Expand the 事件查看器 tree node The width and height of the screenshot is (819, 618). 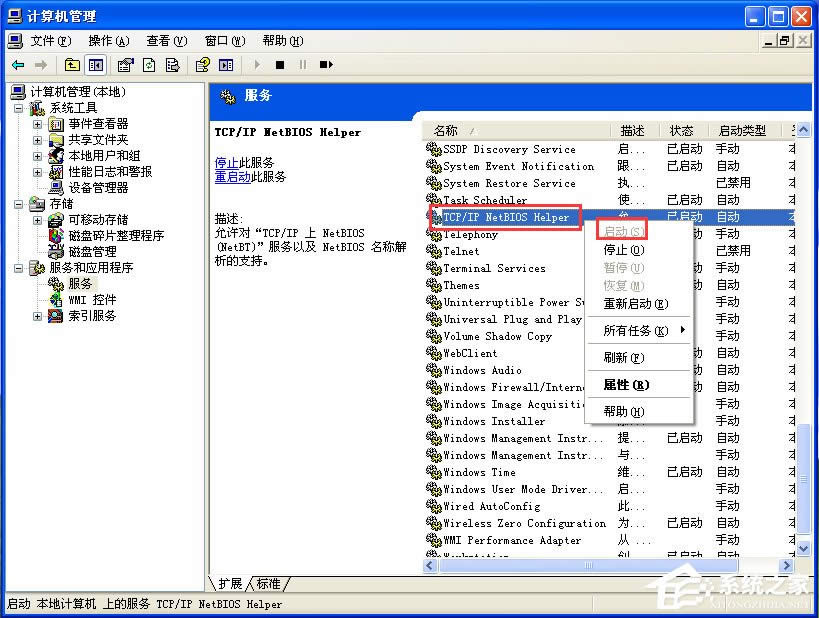pos(37,125)
